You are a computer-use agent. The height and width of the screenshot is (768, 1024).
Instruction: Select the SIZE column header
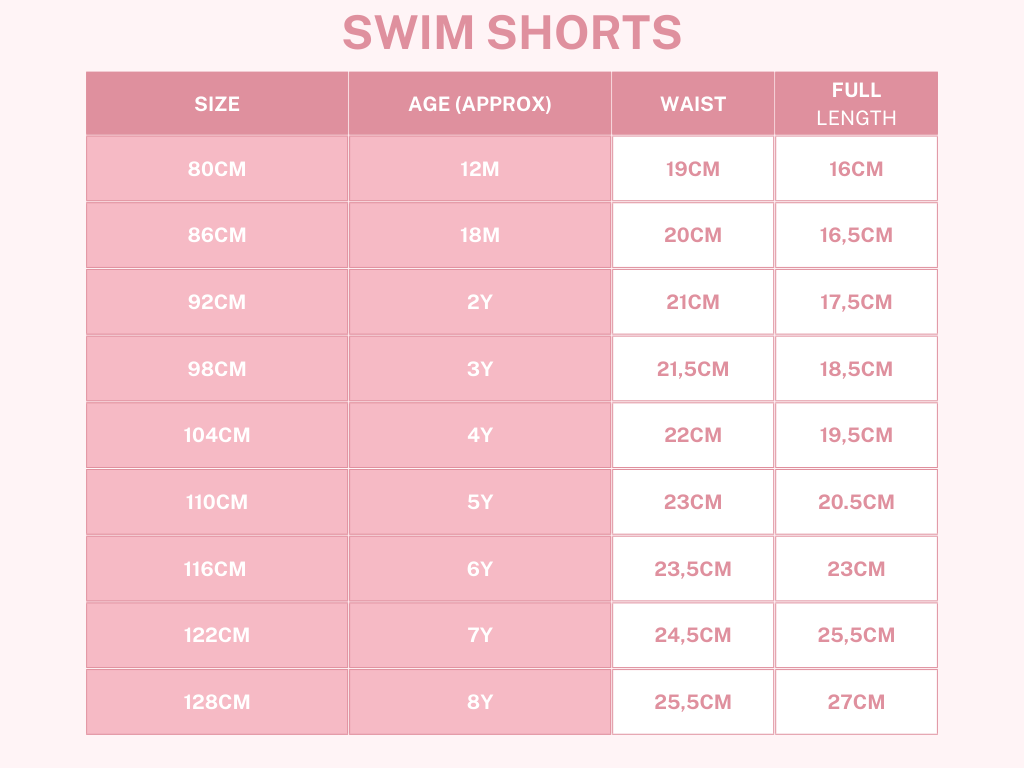click(217, 104)
